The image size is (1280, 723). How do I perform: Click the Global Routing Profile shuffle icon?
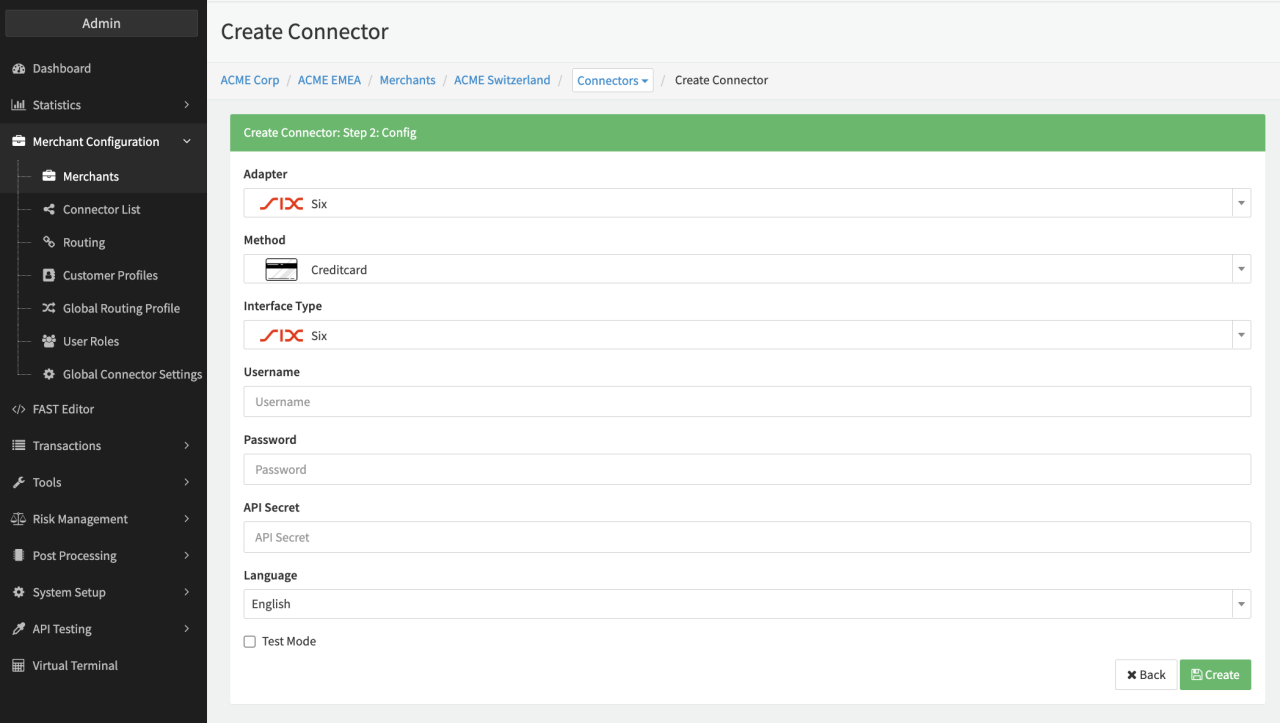[x=49, y=309]
